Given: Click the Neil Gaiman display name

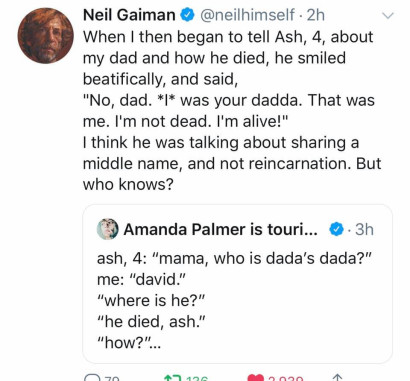Looking at the screenshot, I should (129, 15).
